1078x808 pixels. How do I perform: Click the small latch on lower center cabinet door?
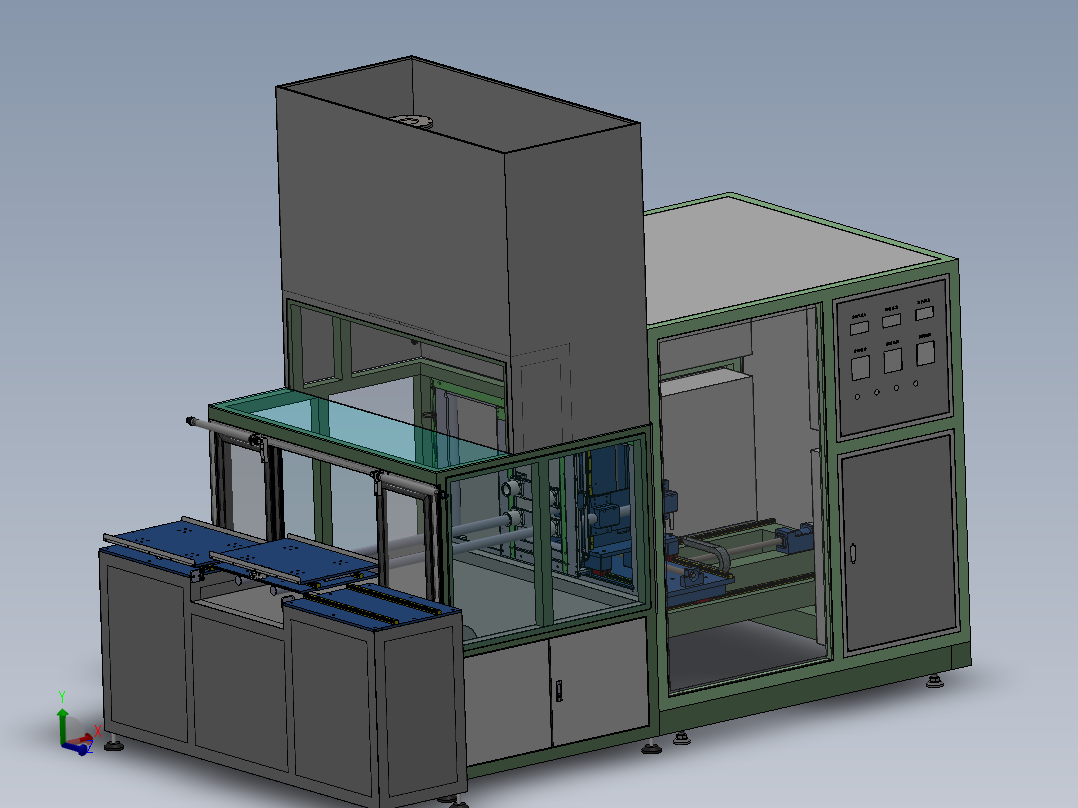pyautogui.click(x=558, y=690)
